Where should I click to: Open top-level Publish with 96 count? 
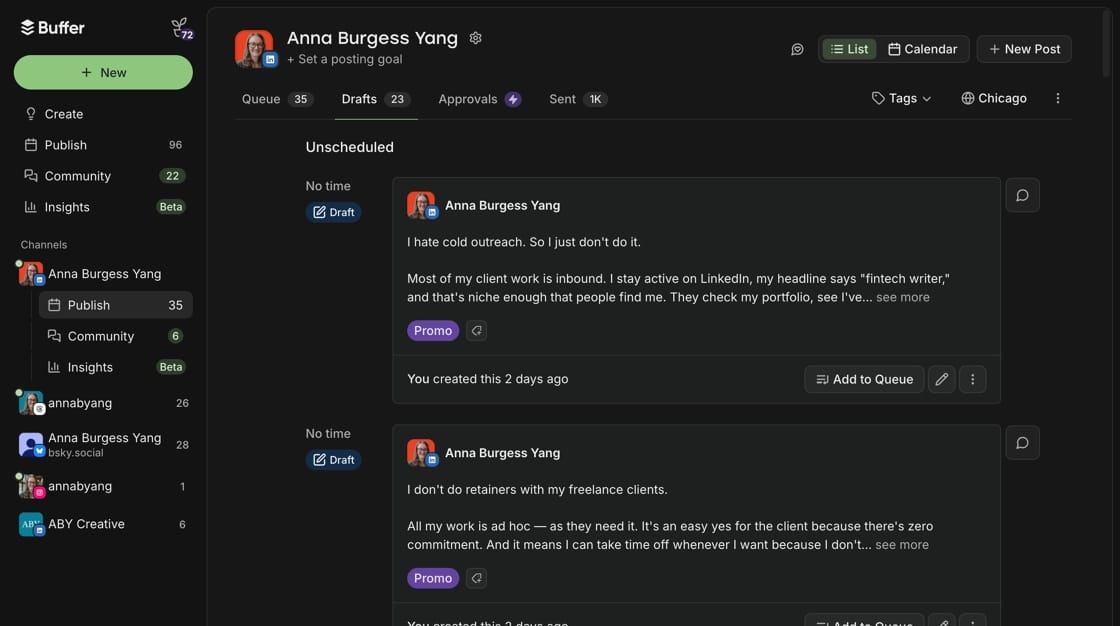click(103, 145)
